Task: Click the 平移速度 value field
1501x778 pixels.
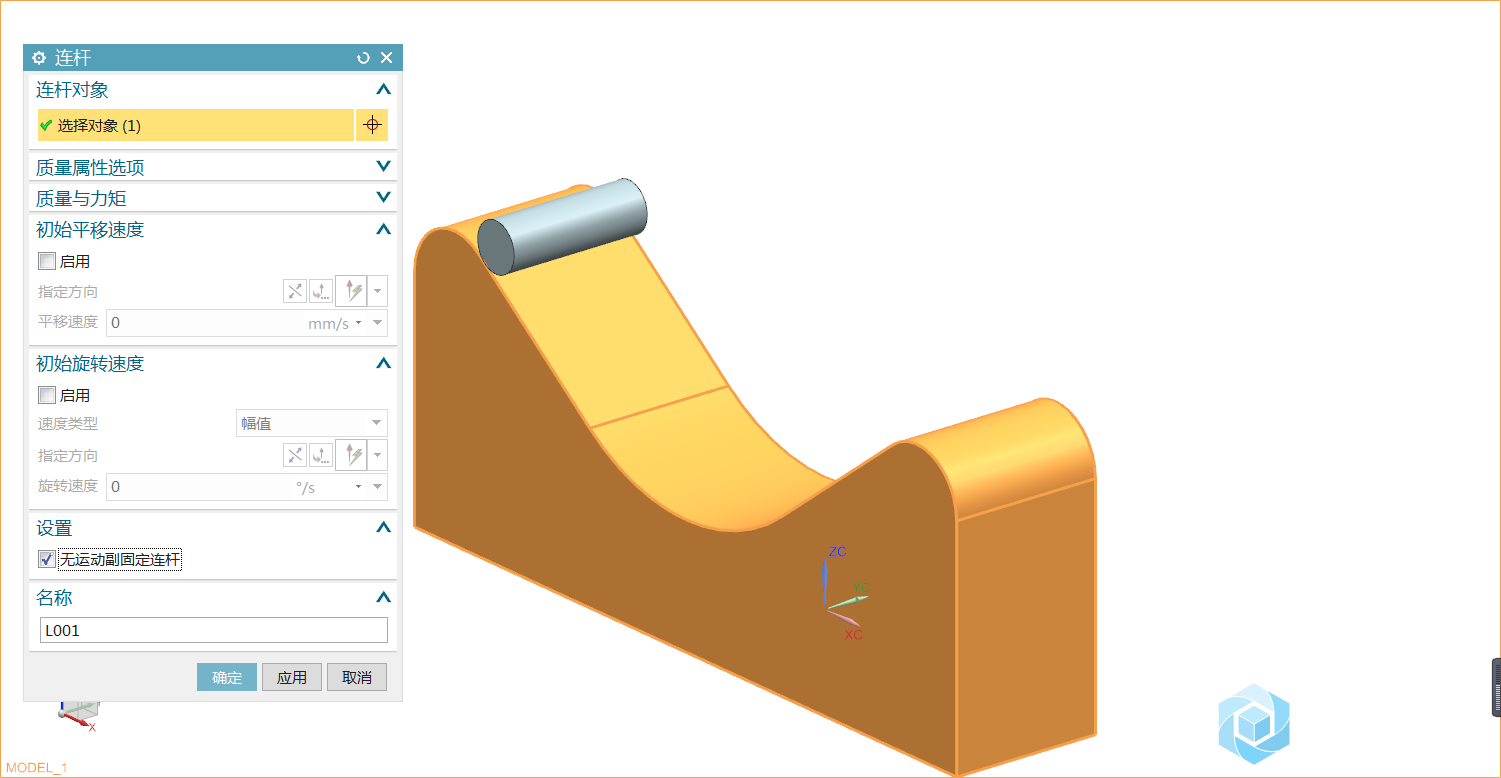Action: (x=203, y=323)
